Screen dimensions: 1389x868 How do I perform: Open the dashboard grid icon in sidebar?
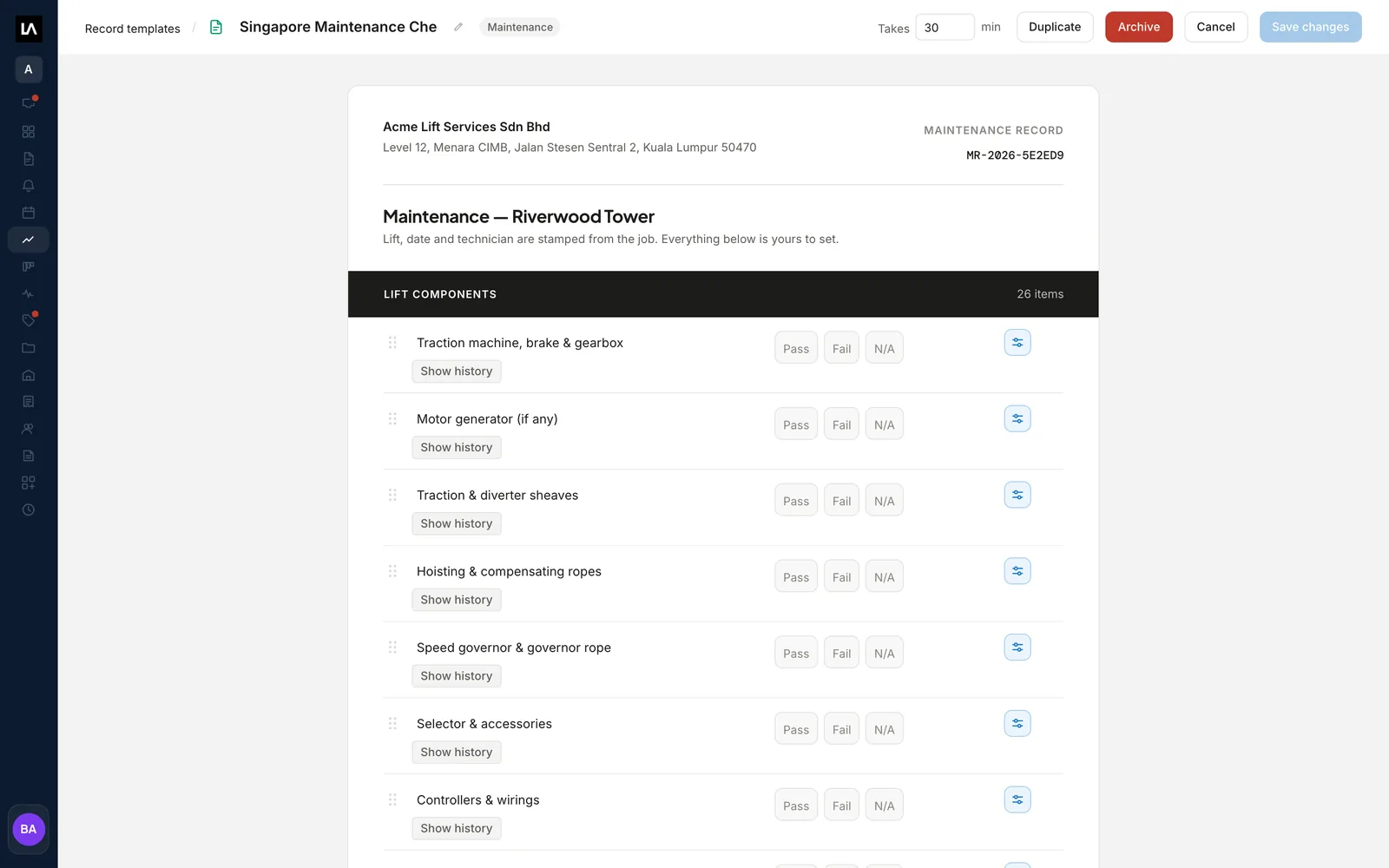[29, 132]
